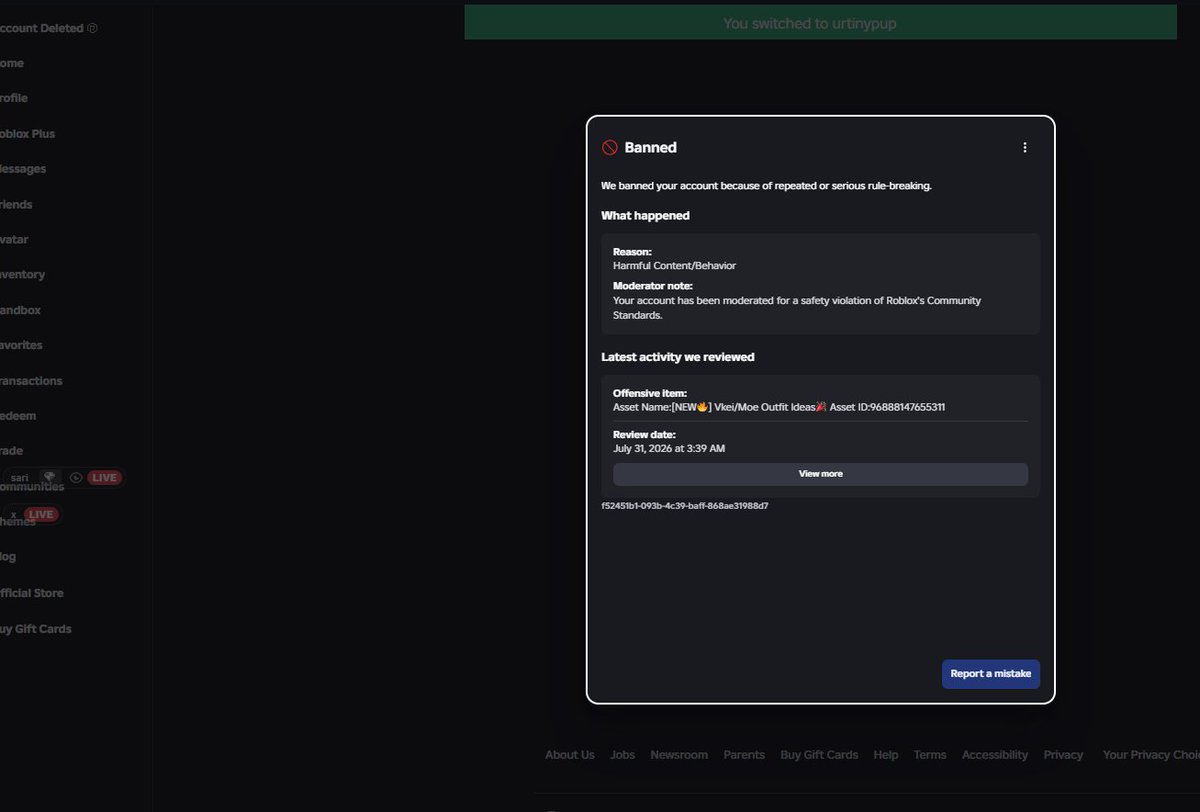Click the Jobs footer link

(622, 755)
